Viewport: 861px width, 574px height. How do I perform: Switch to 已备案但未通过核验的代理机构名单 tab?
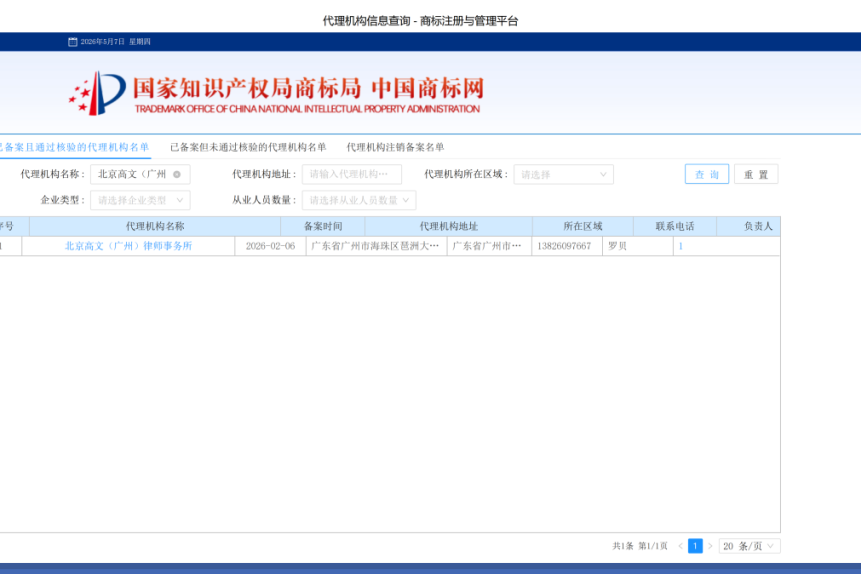tap(248, 147)
